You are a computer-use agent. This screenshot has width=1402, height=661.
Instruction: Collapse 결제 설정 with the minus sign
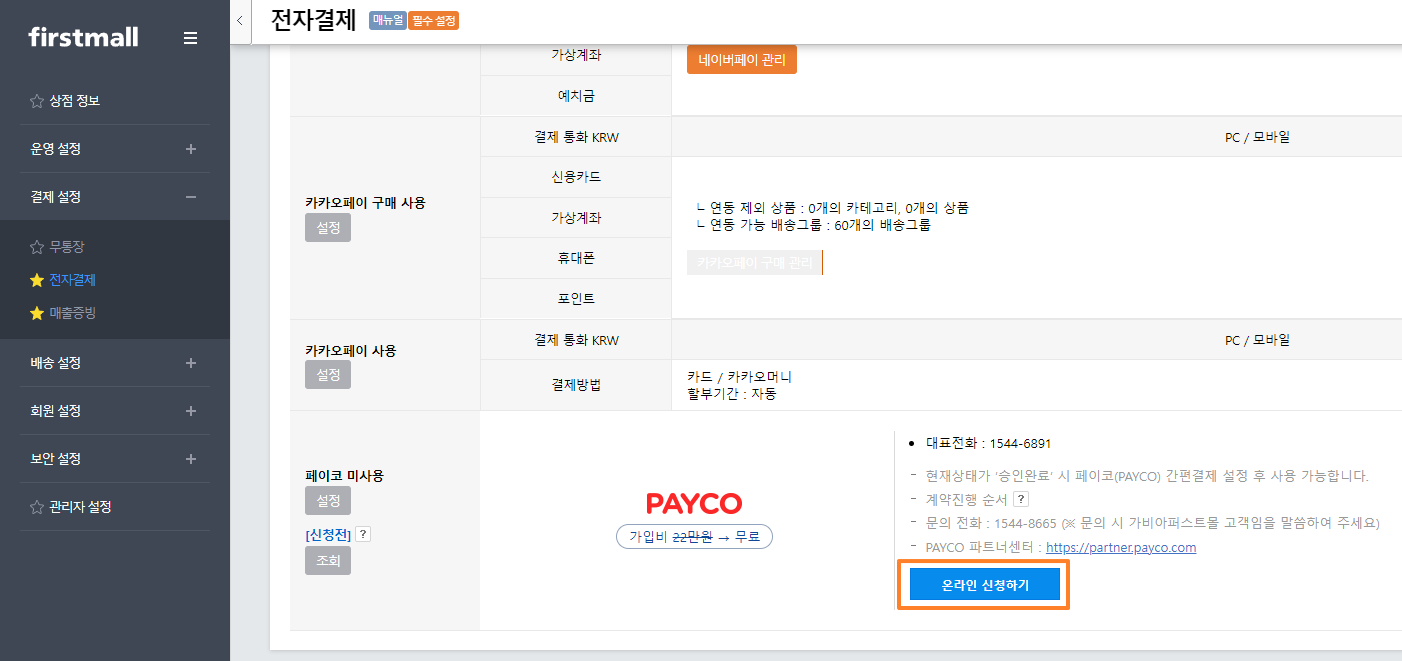[191, 197]
